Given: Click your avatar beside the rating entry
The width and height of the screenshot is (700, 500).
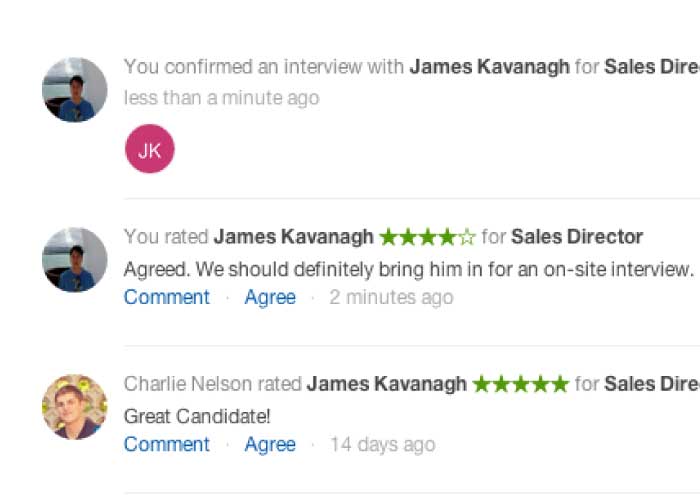Looking at the screenshot, I should 75,260.
